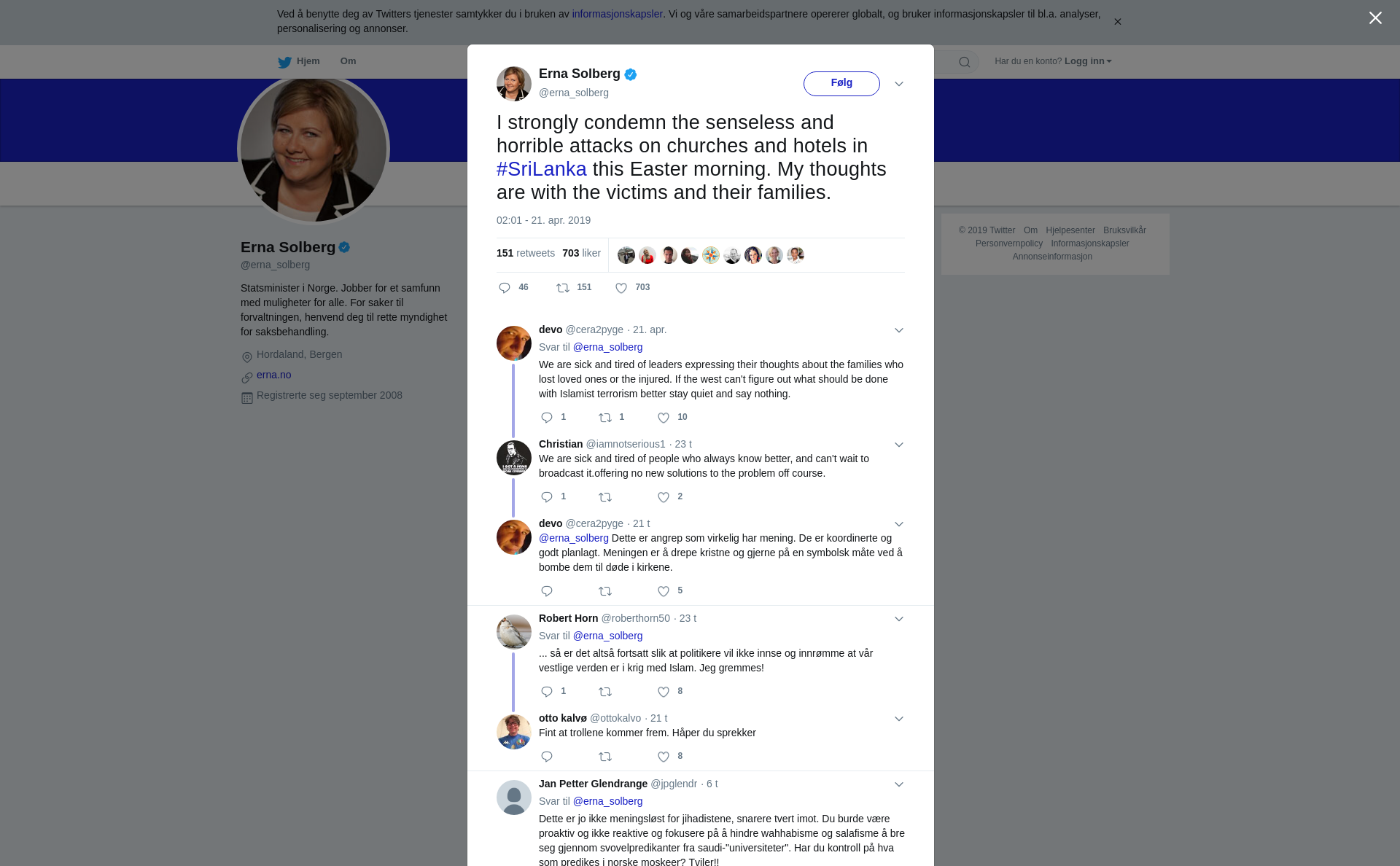Open Logg inn dropdown

pyautogui.click(x=1088, y=61)
